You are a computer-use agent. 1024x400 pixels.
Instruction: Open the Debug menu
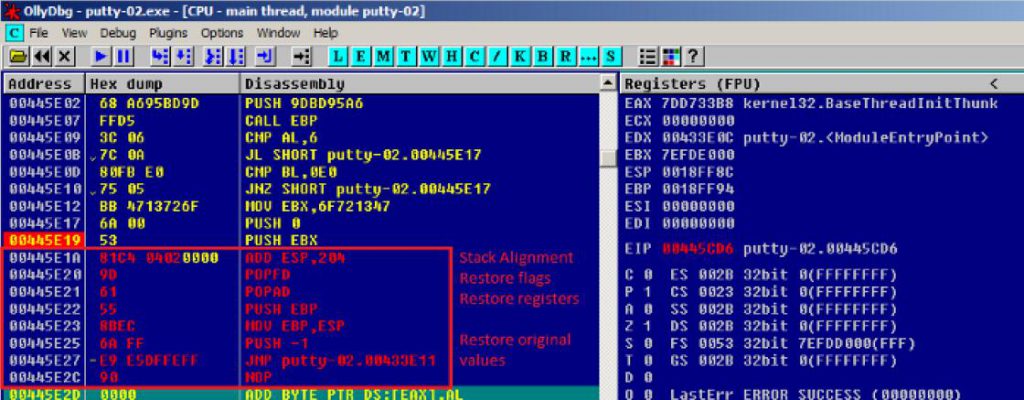[x=118, y=33]
